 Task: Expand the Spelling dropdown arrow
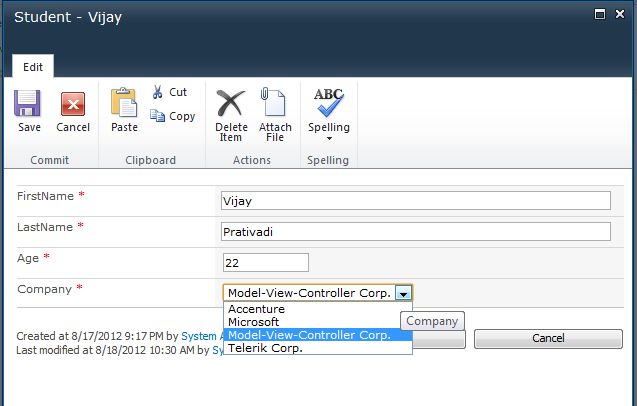pos(329,139)
